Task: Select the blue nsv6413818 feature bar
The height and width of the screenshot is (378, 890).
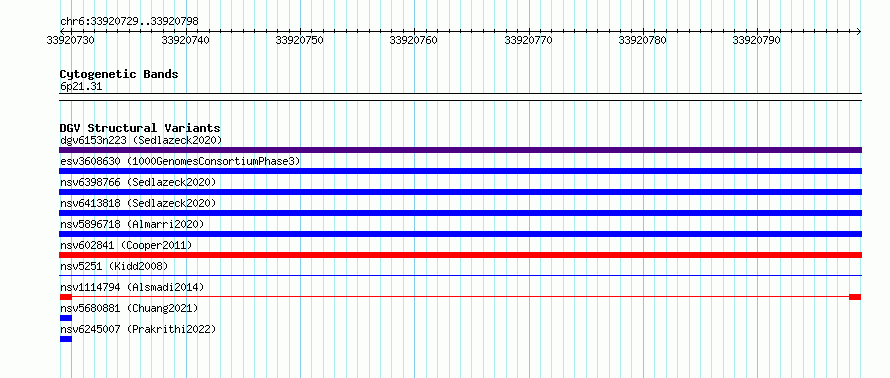Action: tap(460, 213)
